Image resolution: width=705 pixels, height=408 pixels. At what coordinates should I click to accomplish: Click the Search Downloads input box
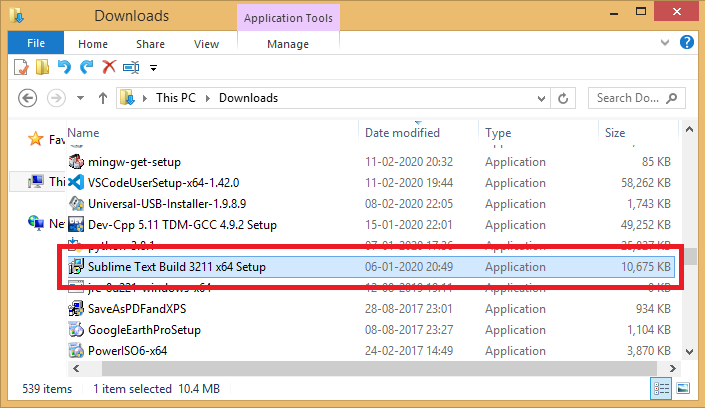point(628,98)
